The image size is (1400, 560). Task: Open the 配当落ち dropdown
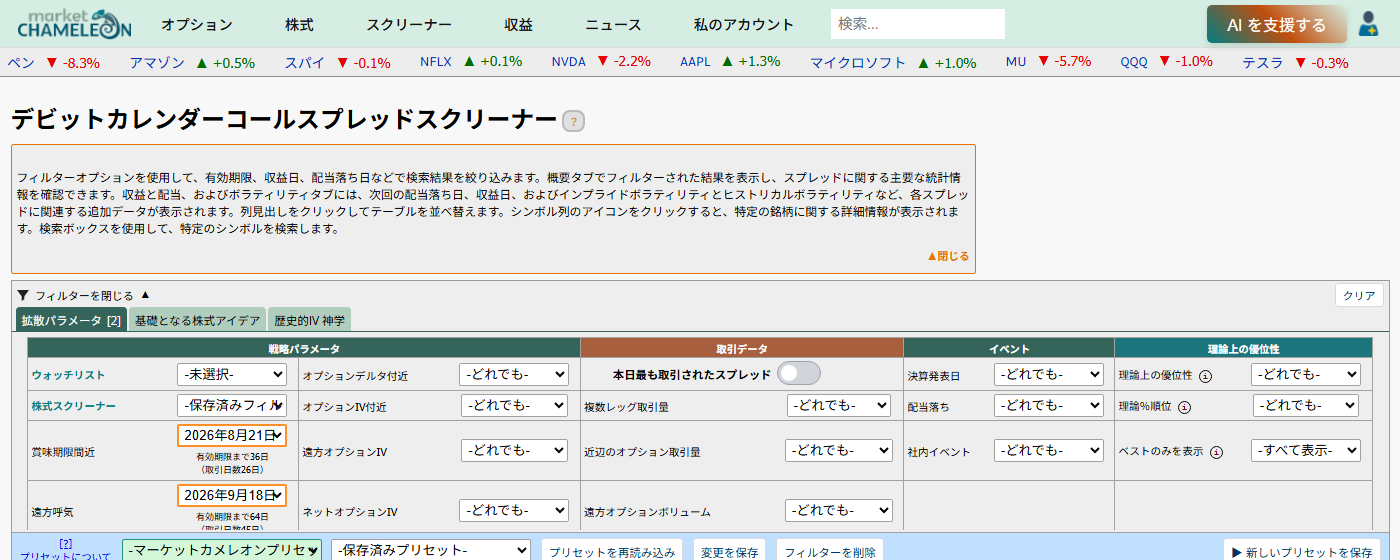1047,405
